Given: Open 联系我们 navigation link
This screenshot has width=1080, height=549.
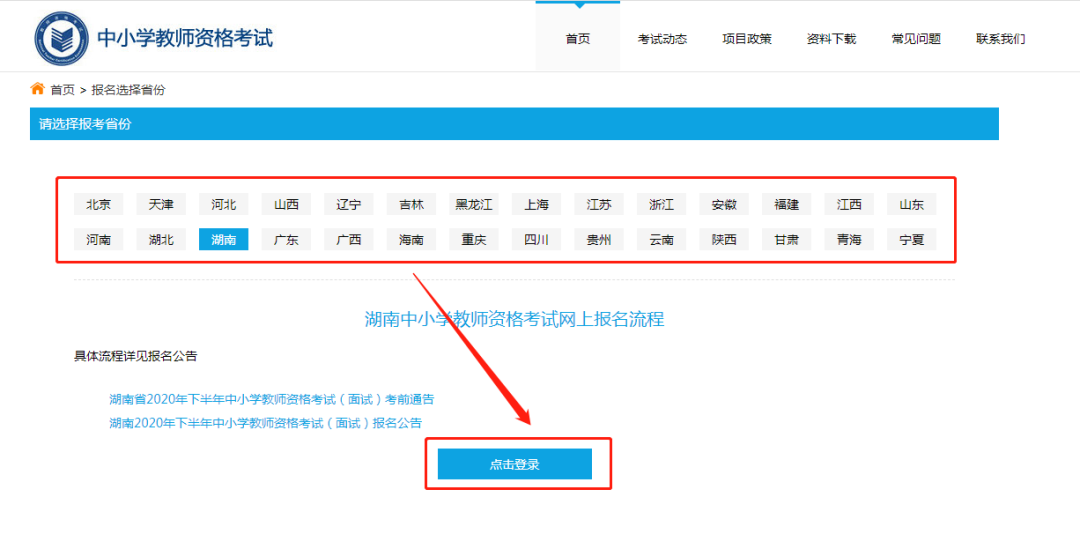Looking at the screenshot, I should 1000,39.
